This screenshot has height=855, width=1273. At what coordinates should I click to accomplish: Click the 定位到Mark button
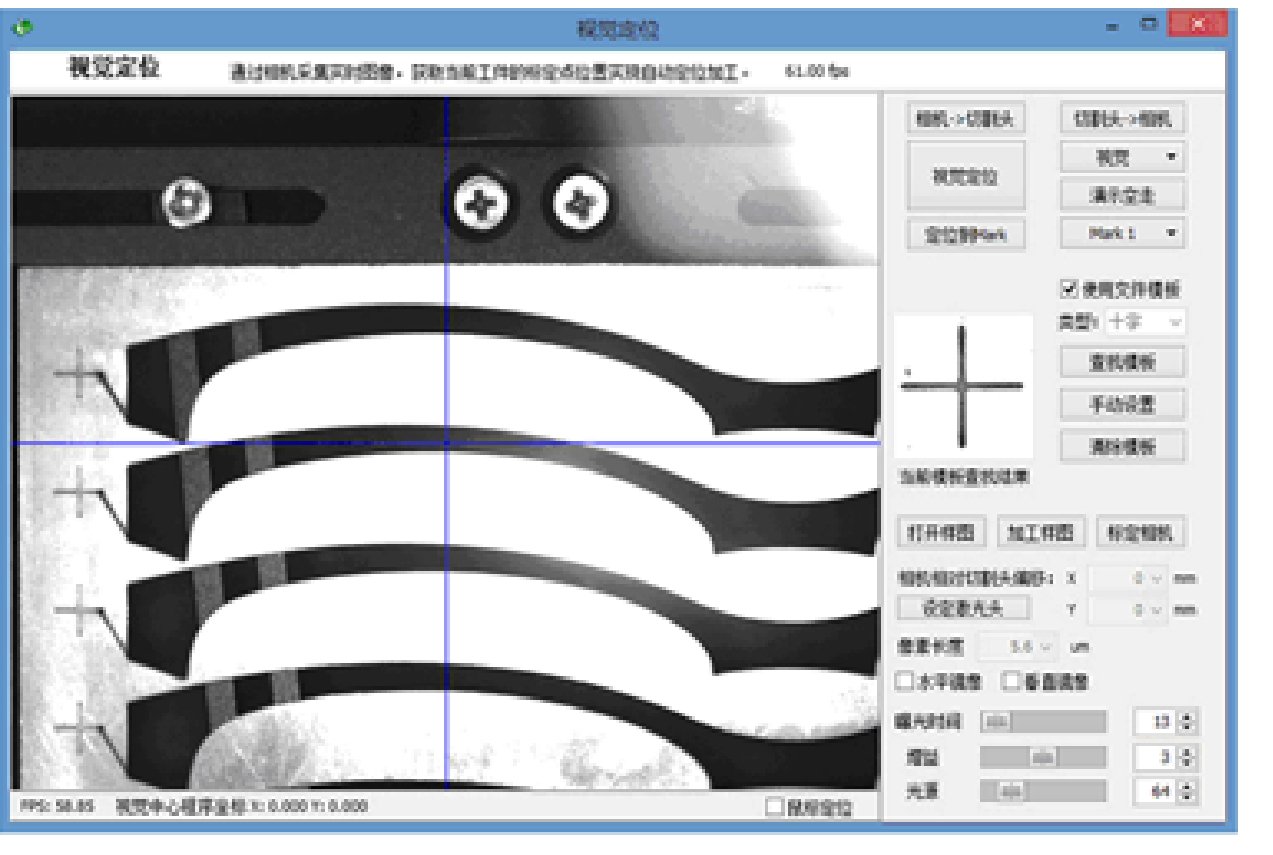(965, 235)
